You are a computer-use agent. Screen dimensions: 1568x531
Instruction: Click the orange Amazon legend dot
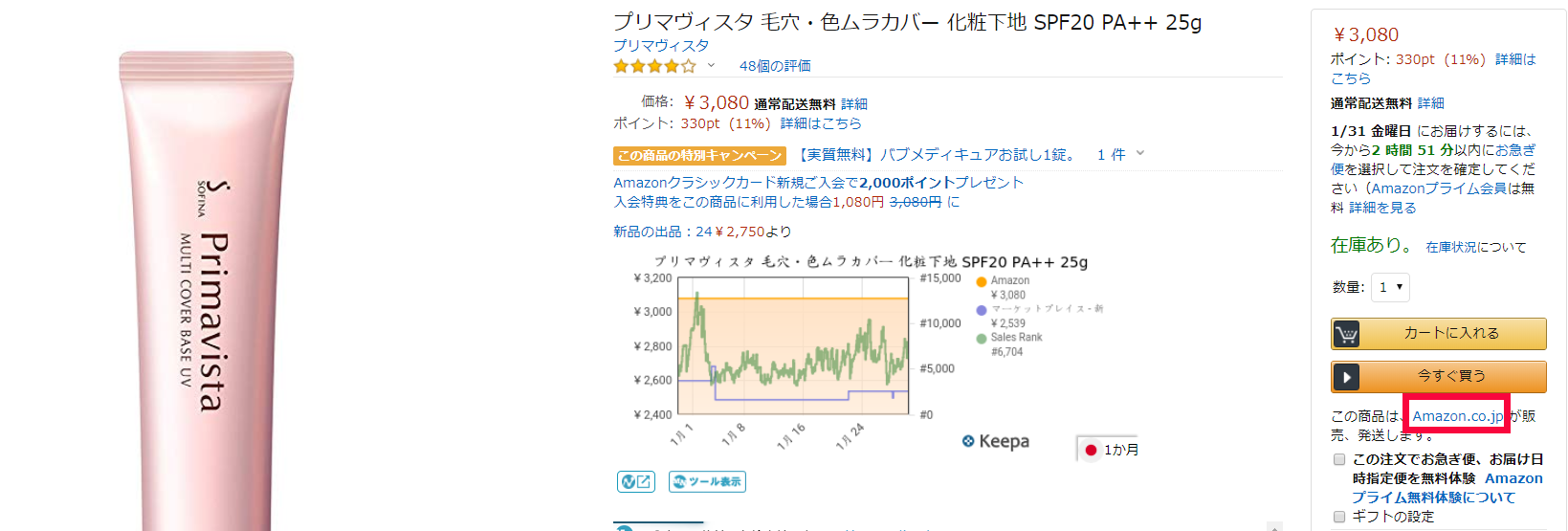coord(981,281)
